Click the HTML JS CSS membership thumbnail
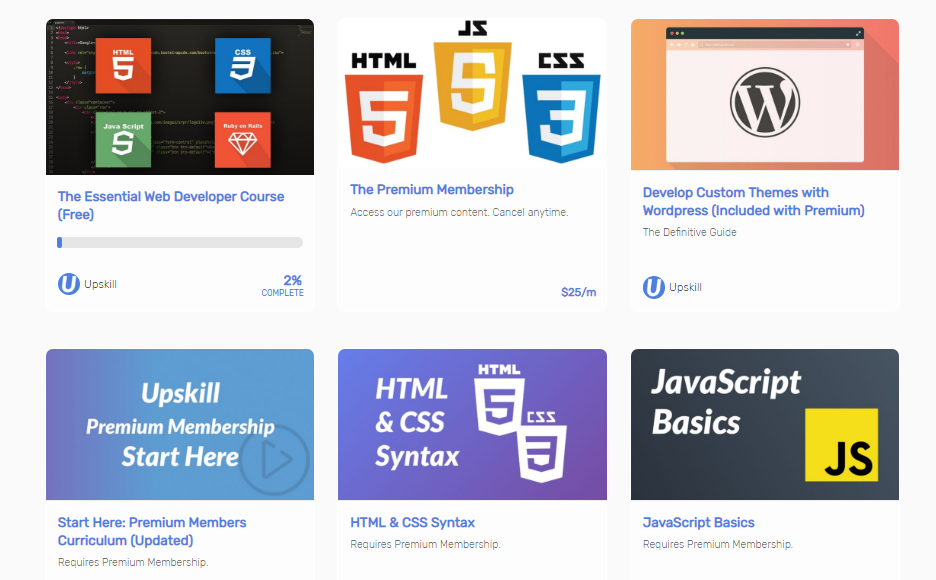Screen dimensions: 936x580 coord(472,94)
